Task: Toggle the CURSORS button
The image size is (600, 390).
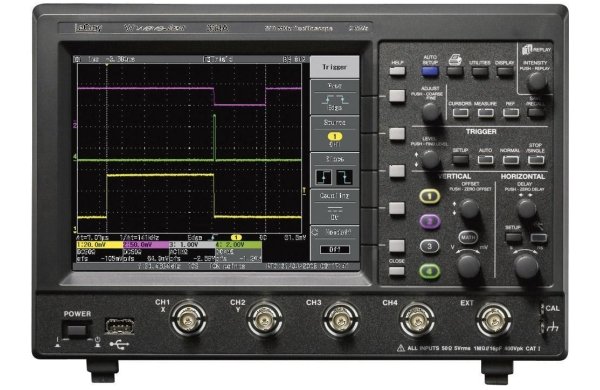Action: [x=460, y=113]
